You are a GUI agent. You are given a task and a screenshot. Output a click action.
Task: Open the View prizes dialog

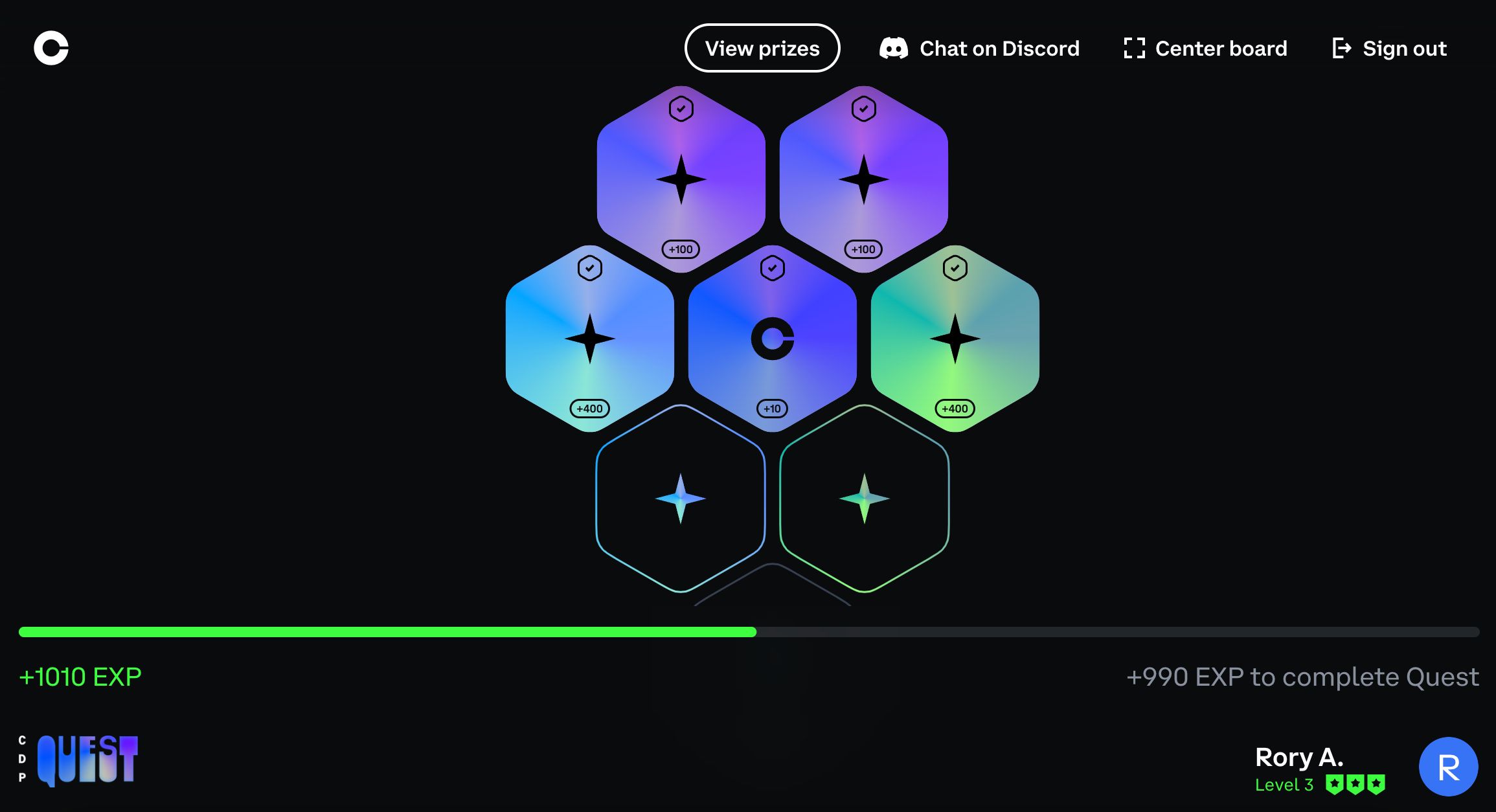tap(762, 47)
